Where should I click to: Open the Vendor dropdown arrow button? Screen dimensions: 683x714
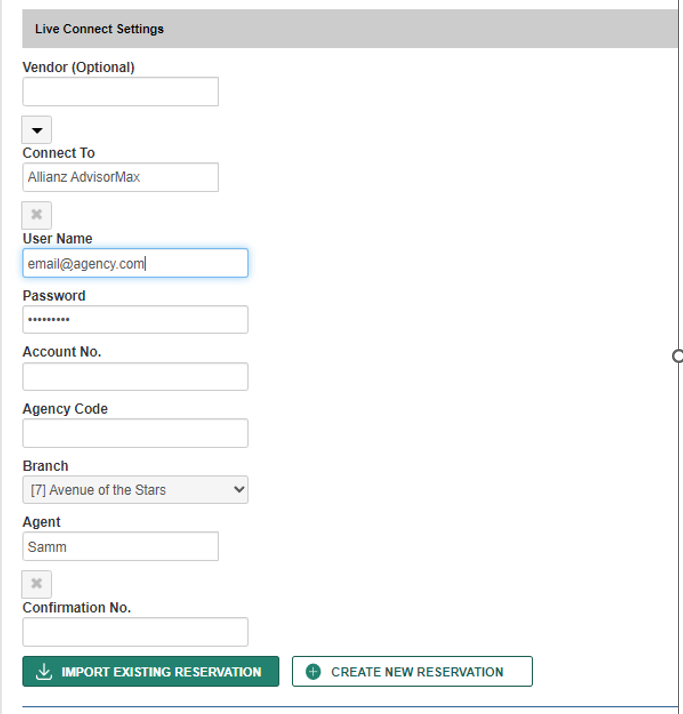click(x=36, y=130)
